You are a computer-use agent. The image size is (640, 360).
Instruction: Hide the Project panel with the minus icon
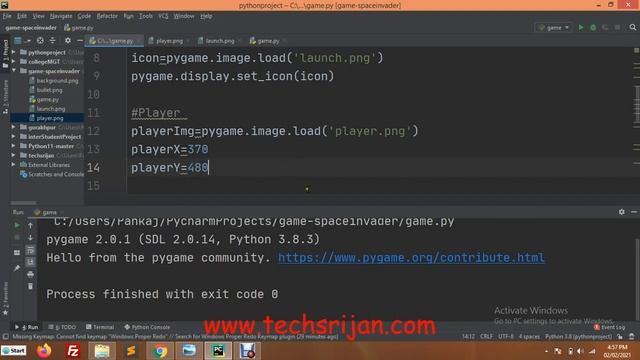coord(80,40)
